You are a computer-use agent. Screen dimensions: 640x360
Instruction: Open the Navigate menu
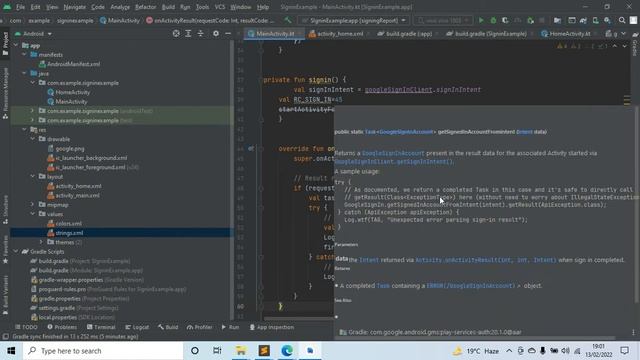pyautogui.click(x=74, y=7)
